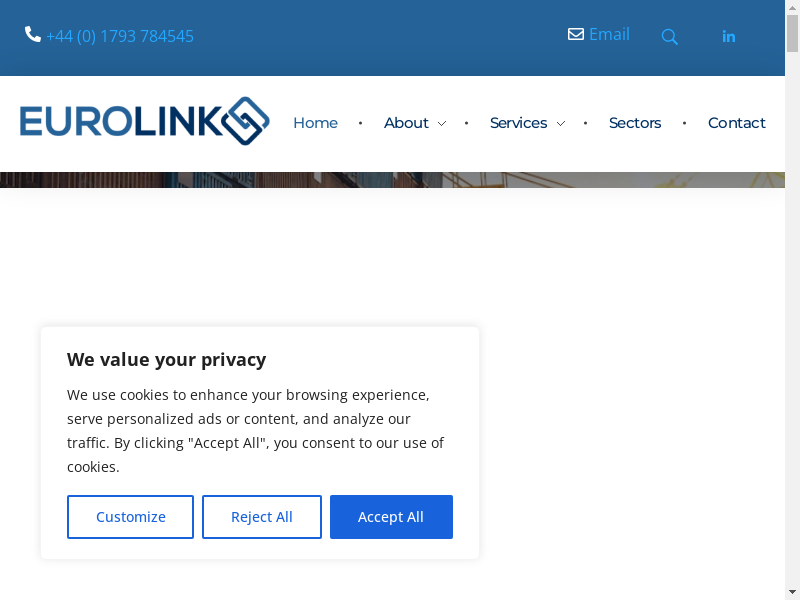
Task: Expand the Services dropdown chevron
Action: coord(560,124)
